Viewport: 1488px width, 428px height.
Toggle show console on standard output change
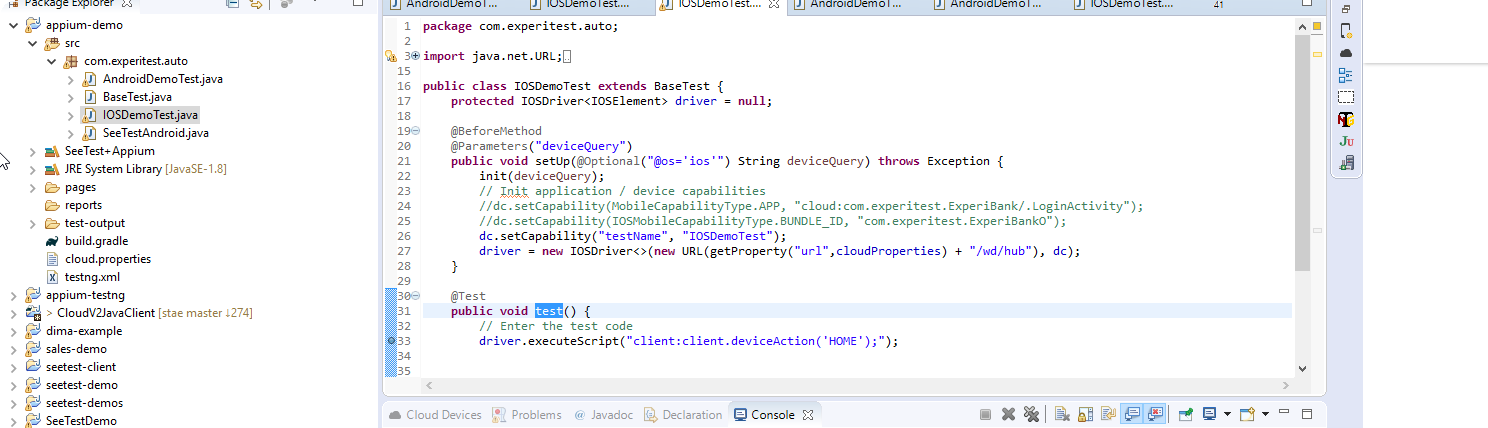click(1132, 414)
